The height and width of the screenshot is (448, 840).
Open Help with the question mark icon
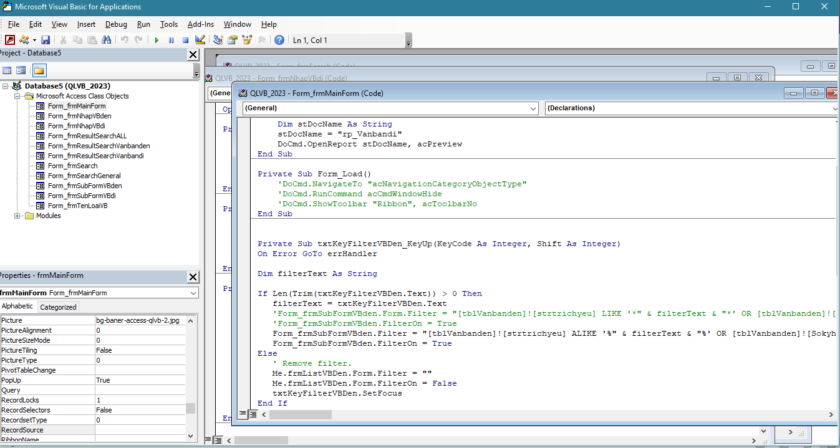click(x=279, y=40)
